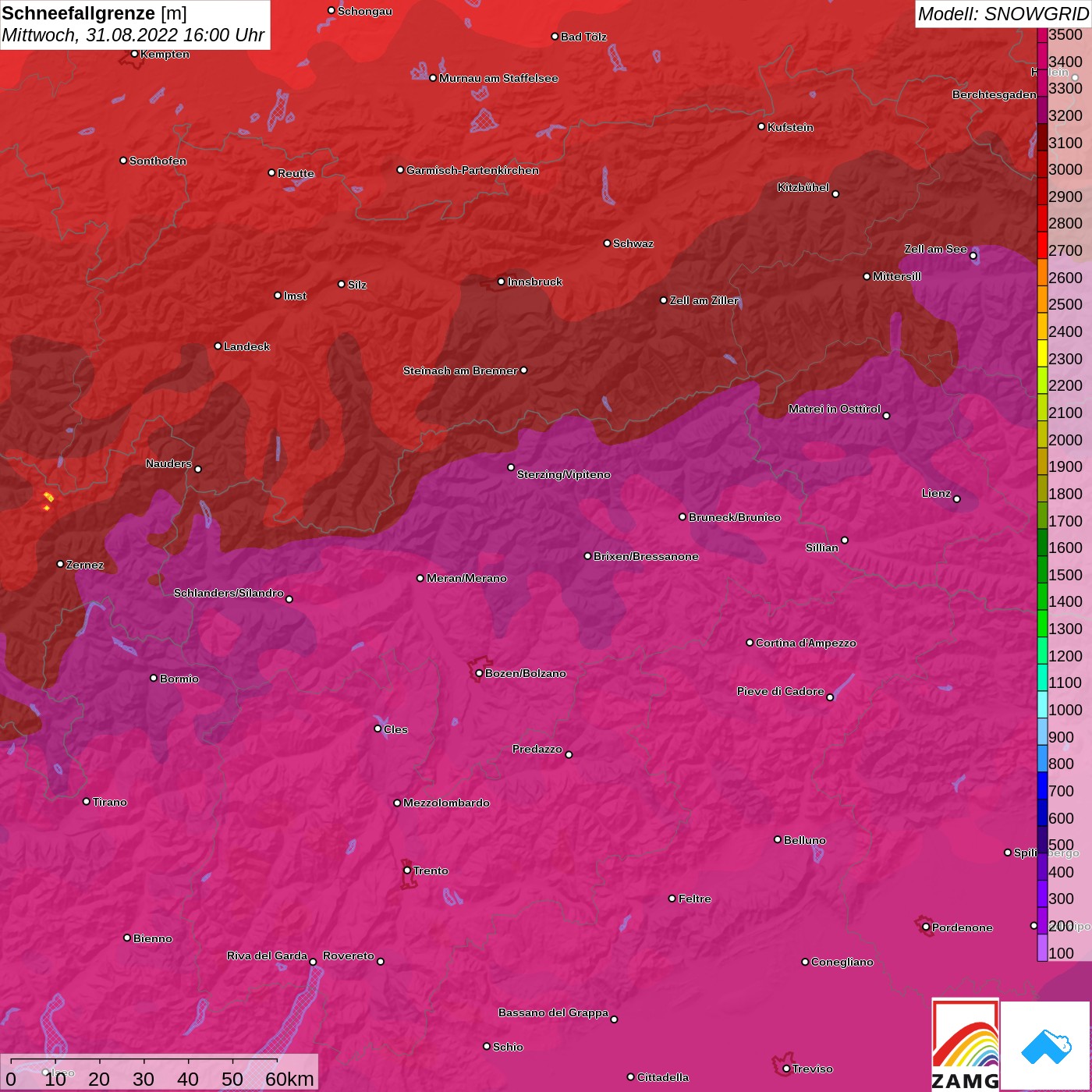Click the Bad Tölz marker dot
Image resolution: width=1092 pixels, height=1092 pixels.
555,37
